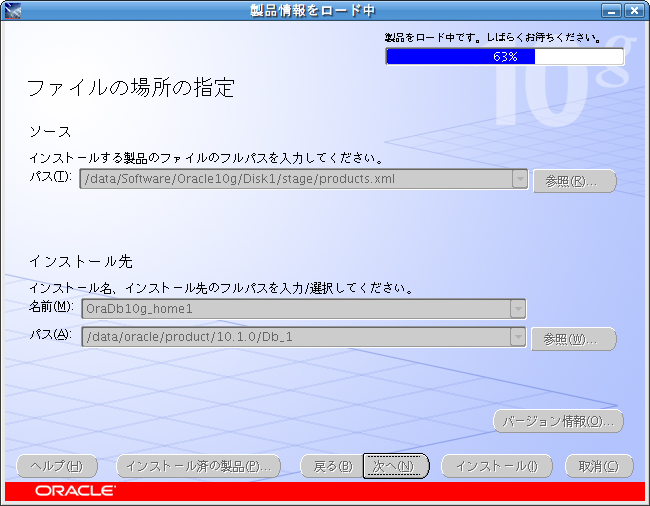Screen dimensions: 650x506
Task: Click the source instruction text about フルパス
Action: [206, 158]
